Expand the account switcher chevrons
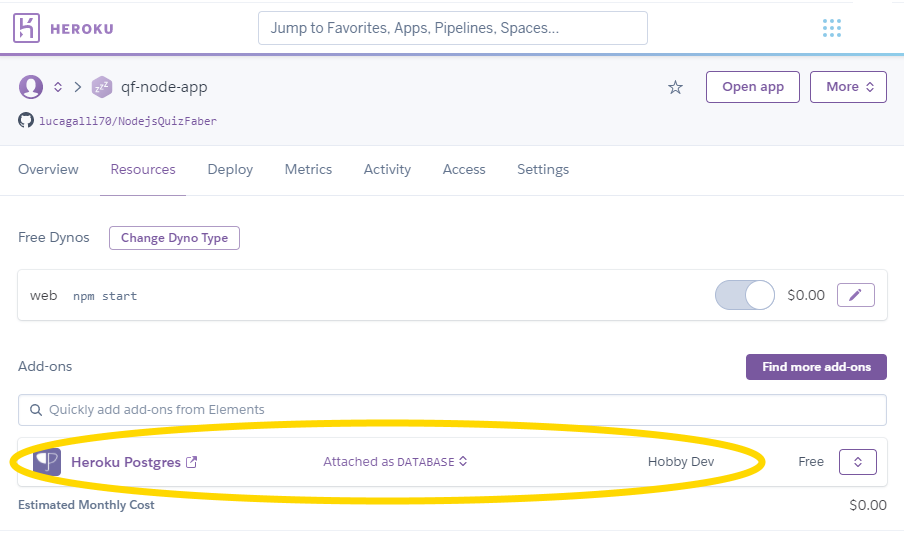904x533 pixels. click(58, 87)
